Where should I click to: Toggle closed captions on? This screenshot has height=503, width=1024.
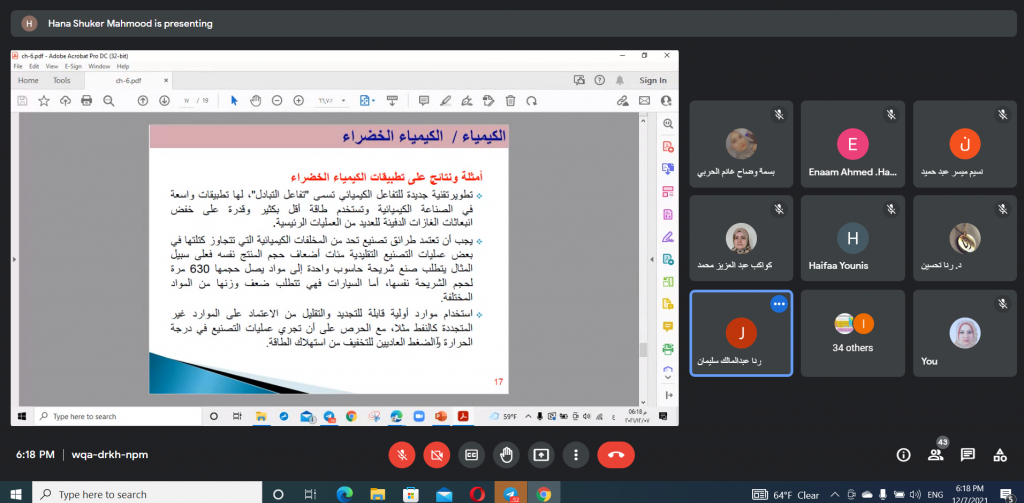(471, 454)
